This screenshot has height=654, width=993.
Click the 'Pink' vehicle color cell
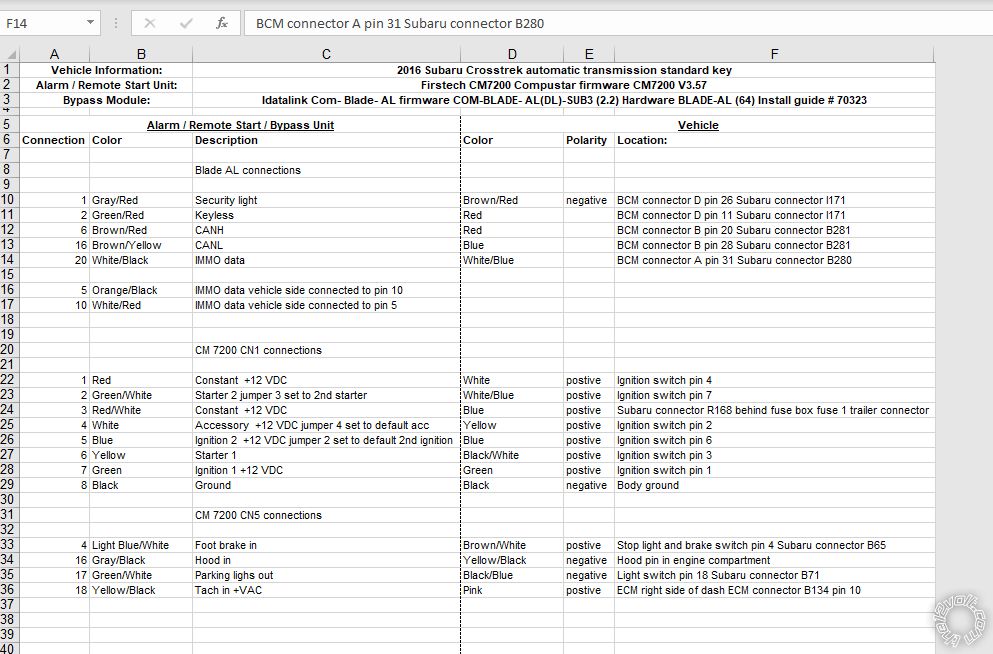(x=512, y=590)
